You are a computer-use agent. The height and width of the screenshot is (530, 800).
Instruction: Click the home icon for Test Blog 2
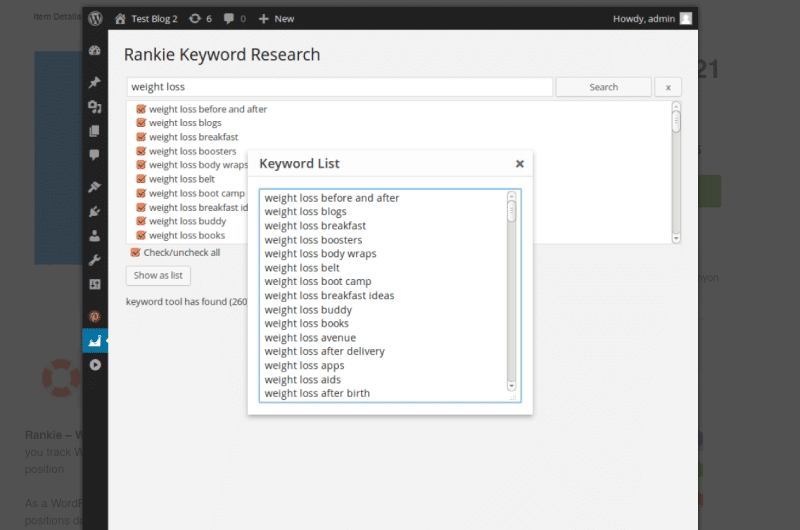120,19
